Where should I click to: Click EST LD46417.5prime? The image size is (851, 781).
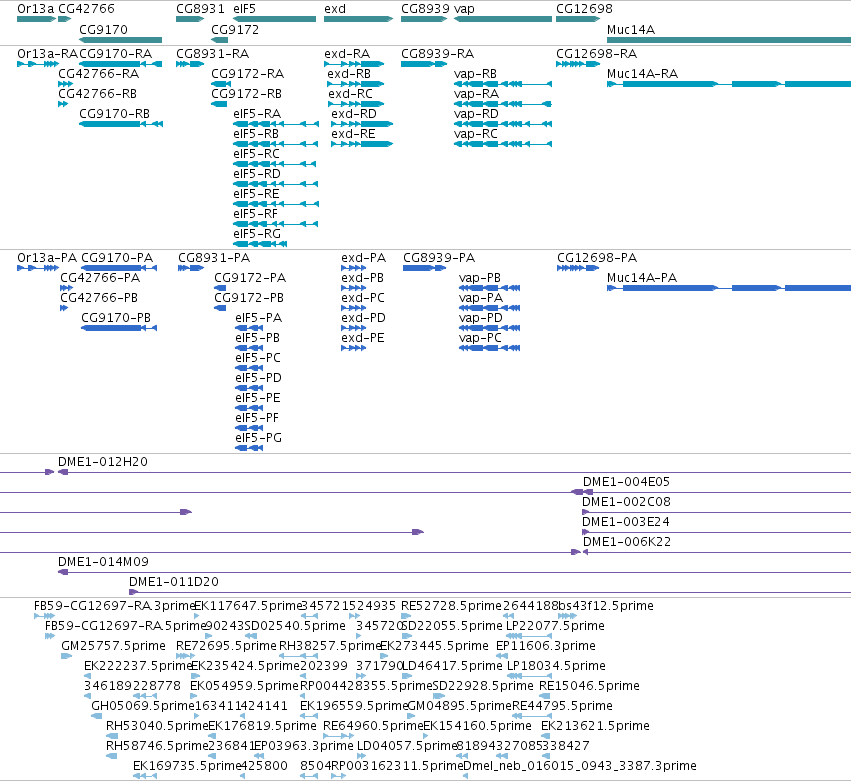[x=407, y=676]
